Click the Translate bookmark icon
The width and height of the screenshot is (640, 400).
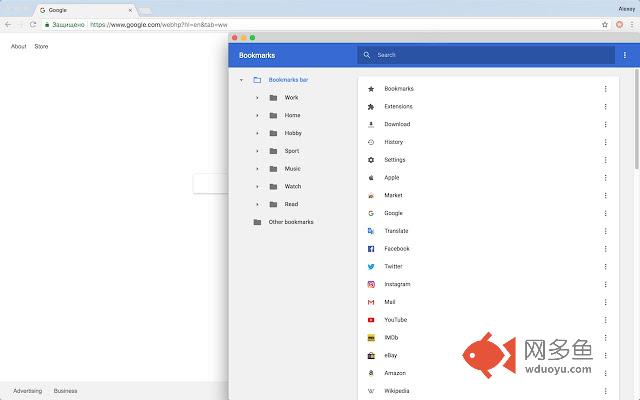pyautogui.click(x=371, y=231)
